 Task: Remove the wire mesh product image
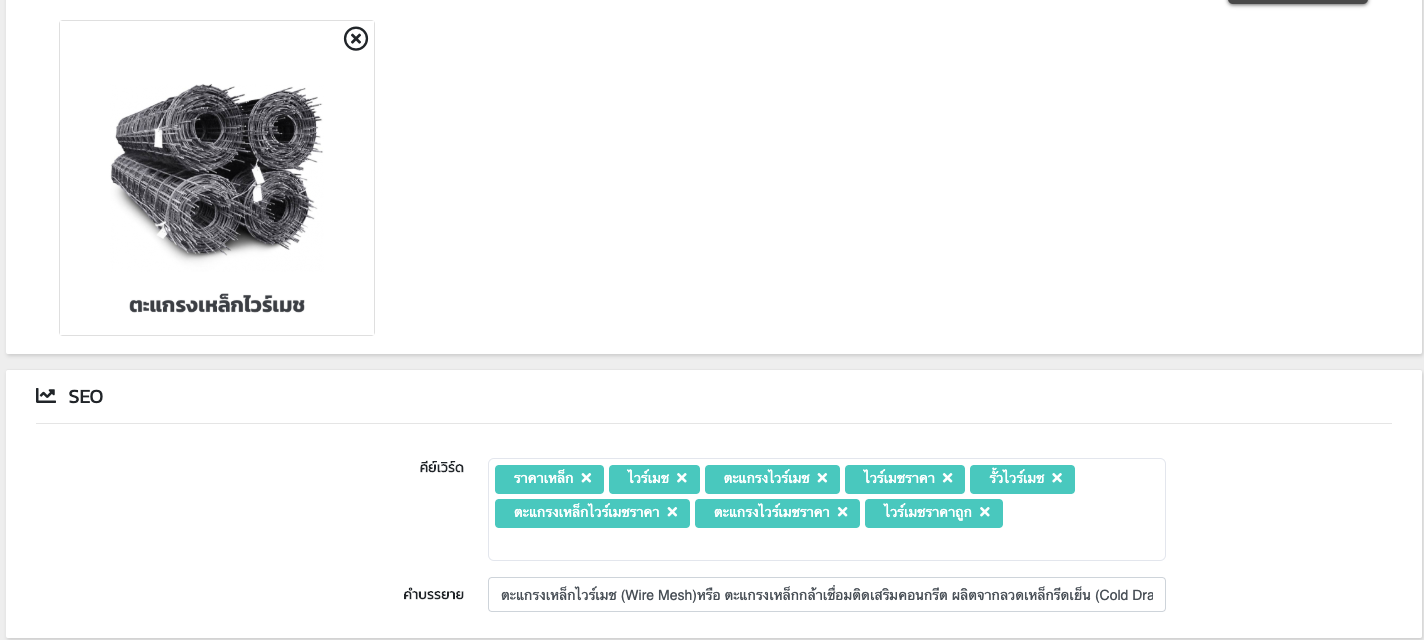tap(356, 38)
